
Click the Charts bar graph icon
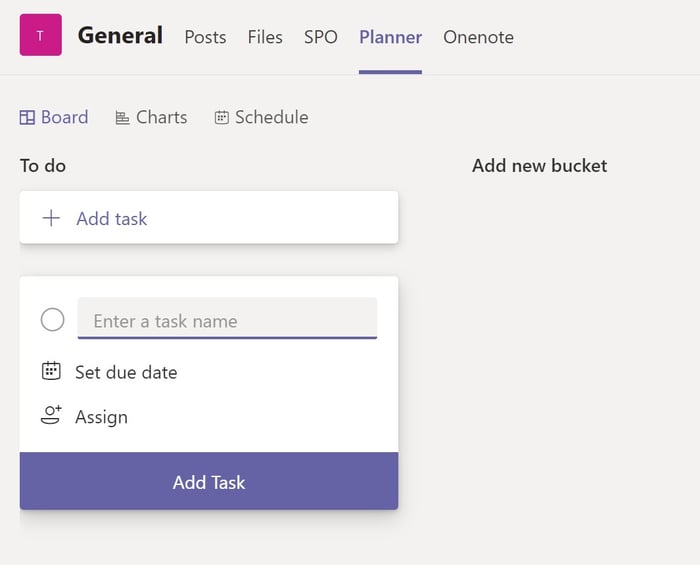(122, 118)
